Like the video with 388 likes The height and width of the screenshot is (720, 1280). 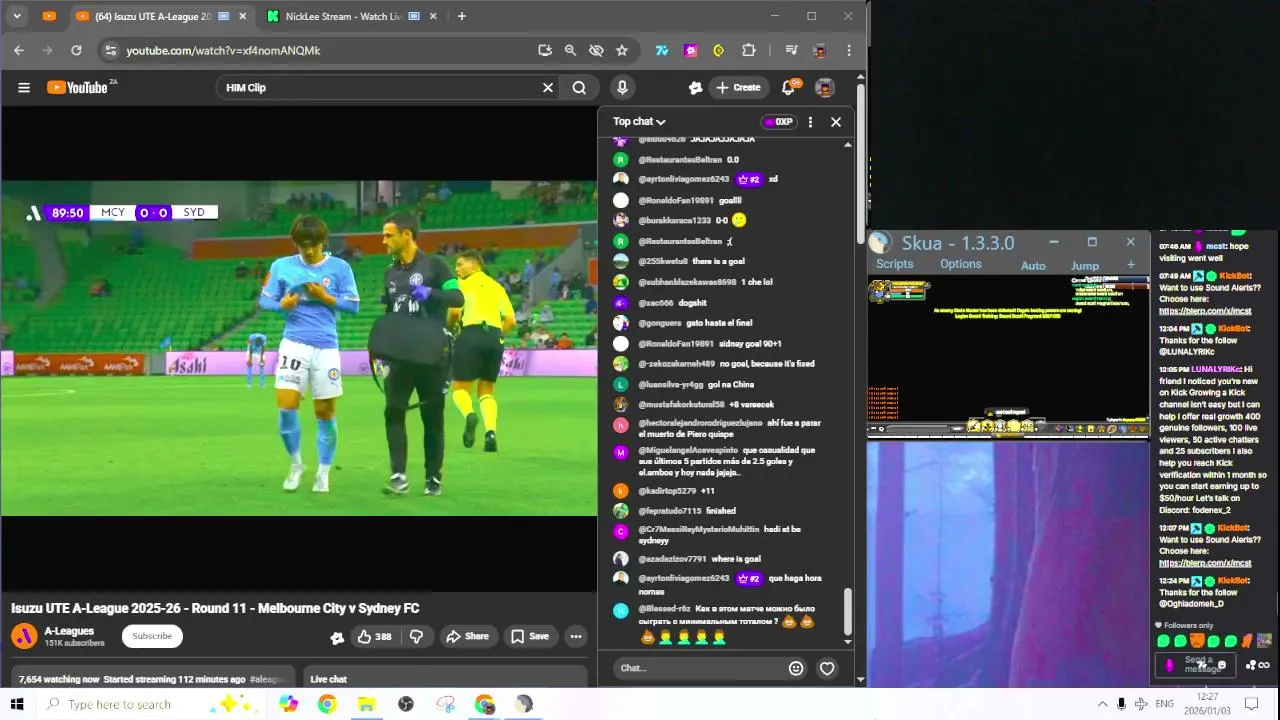pos(375,636)
